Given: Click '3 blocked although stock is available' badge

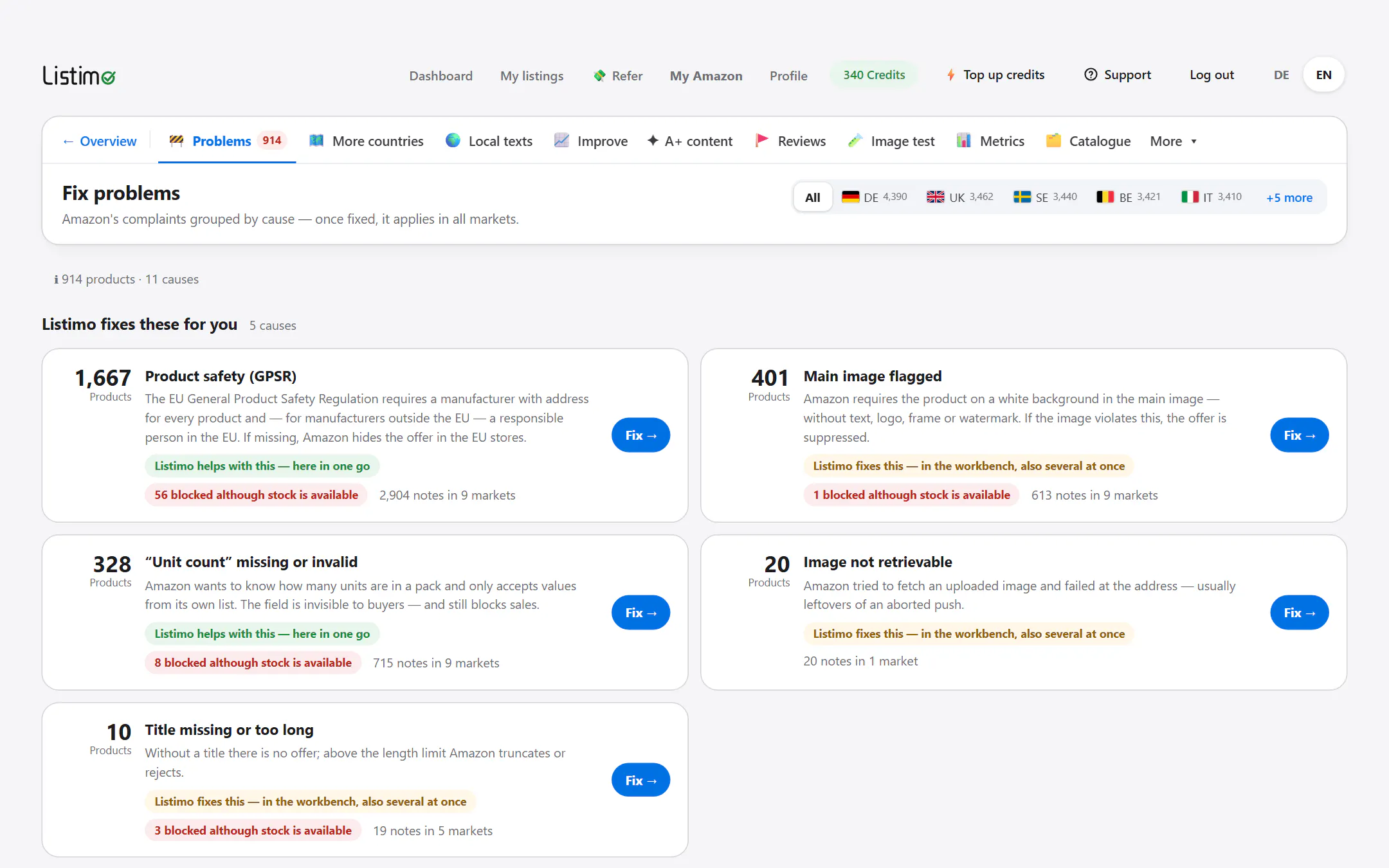Looking at the screenshot, I should (253, 831).
